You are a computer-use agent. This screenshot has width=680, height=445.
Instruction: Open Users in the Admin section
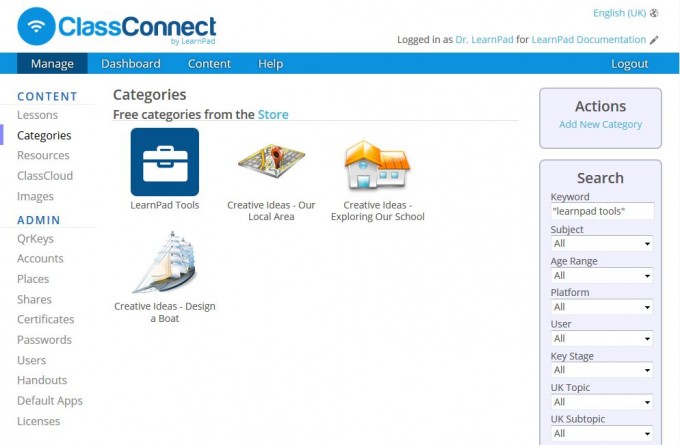click(x=31, y=360)
